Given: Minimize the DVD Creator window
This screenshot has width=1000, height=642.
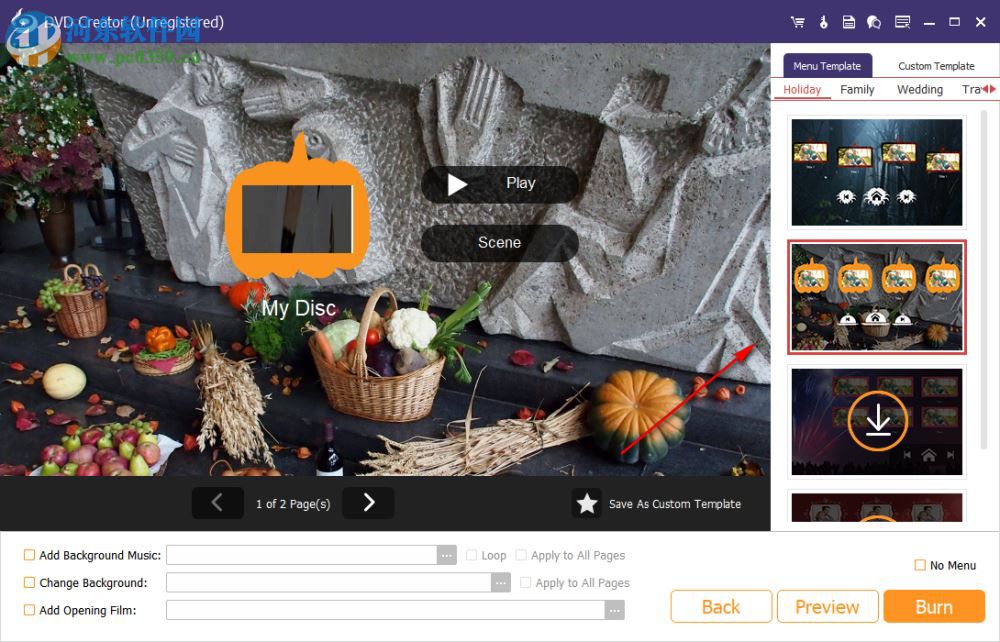Looking at the screenshot, I should pos(929,22).
